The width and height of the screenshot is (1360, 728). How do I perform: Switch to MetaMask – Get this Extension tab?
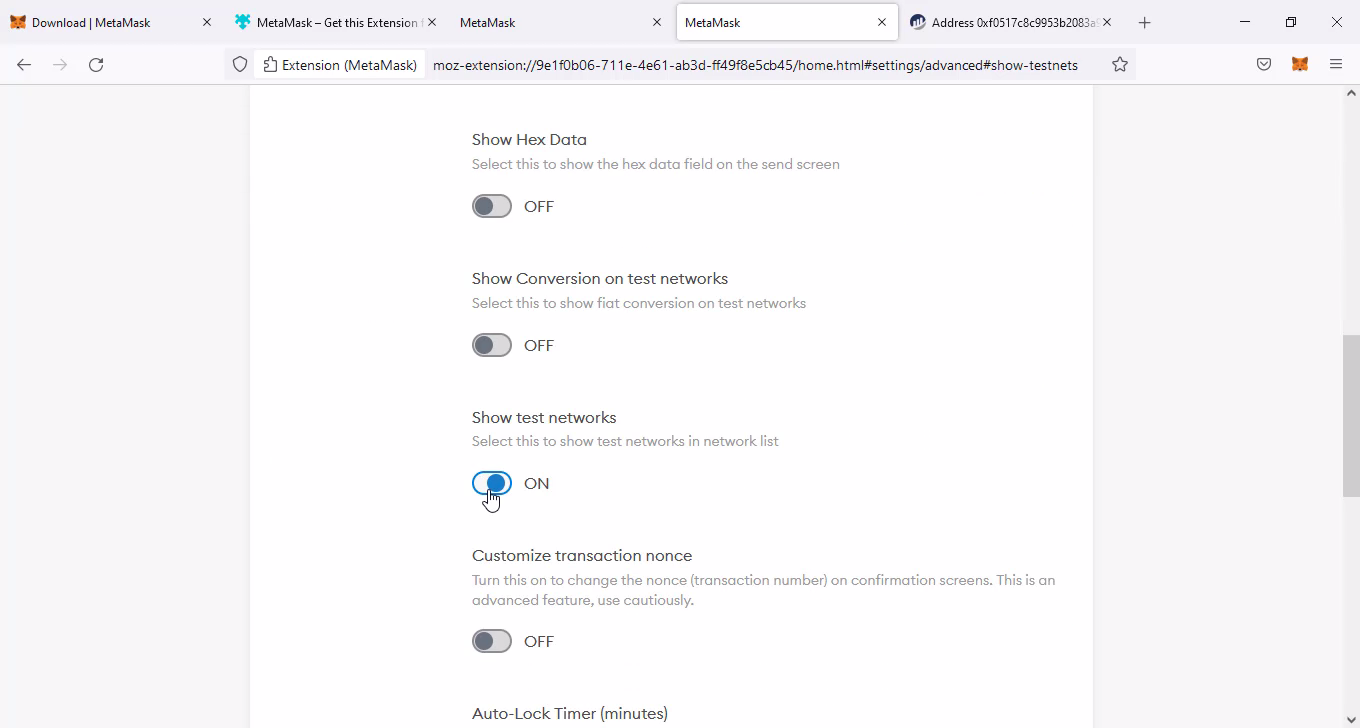click(330, 22)
